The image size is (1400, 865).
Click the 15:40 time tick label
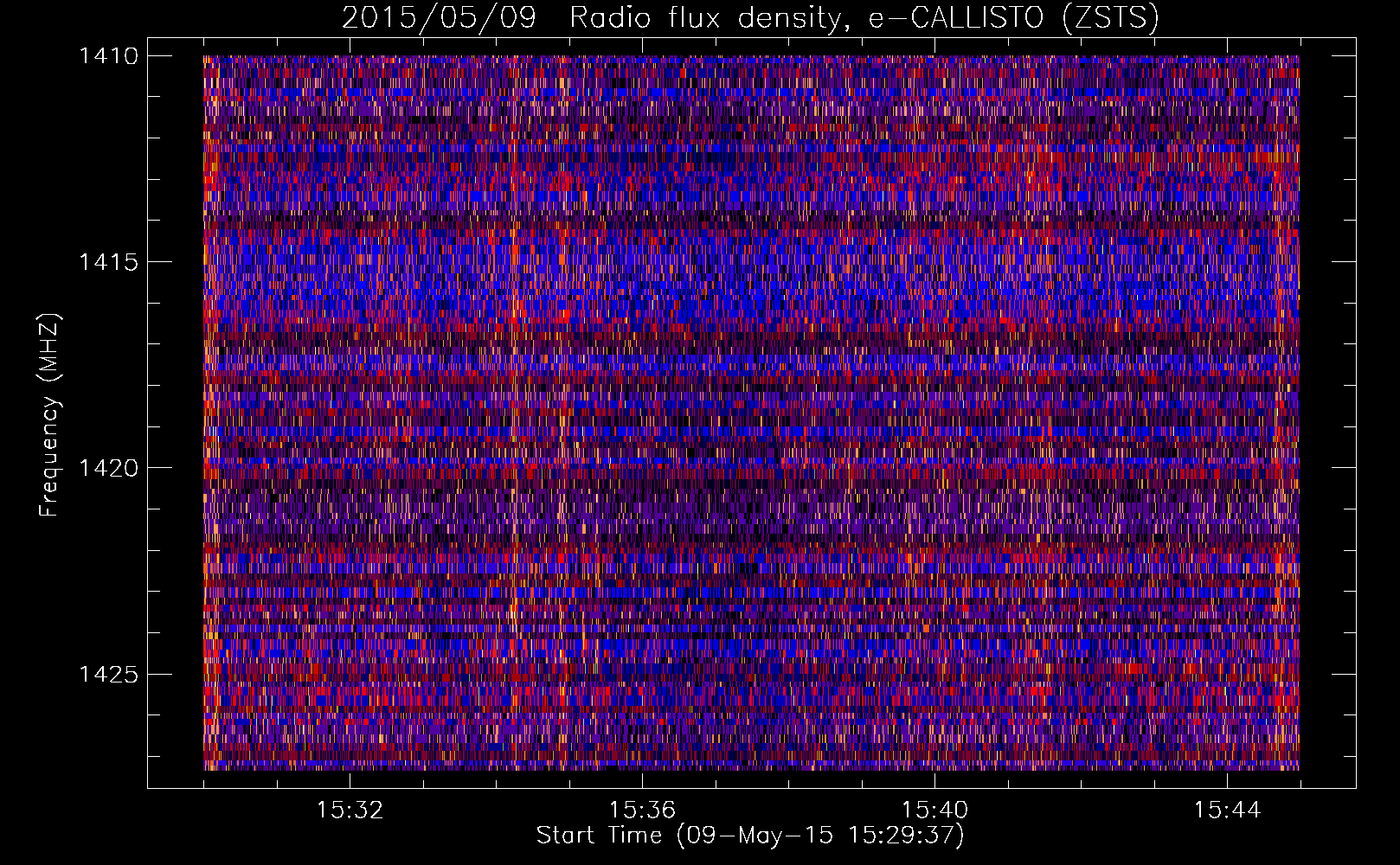934,810
